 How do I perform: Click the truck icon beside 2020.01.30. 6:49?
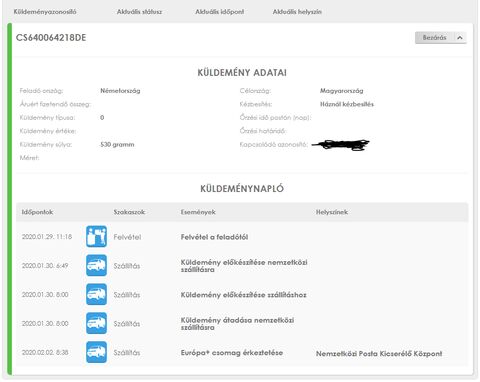[x=96, y=265]
